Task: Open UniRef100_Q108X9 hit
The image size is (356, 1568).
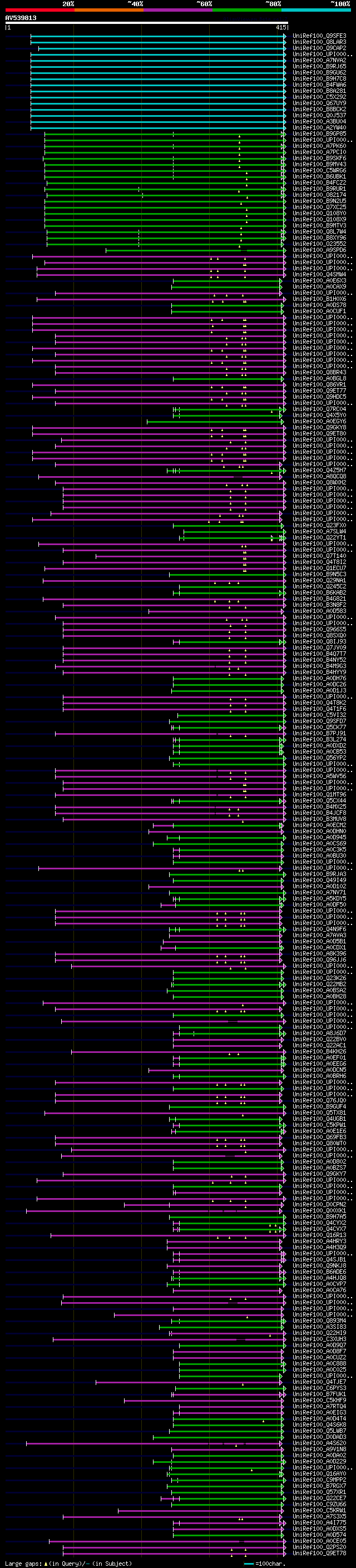Action: click(x=319, y=219)
